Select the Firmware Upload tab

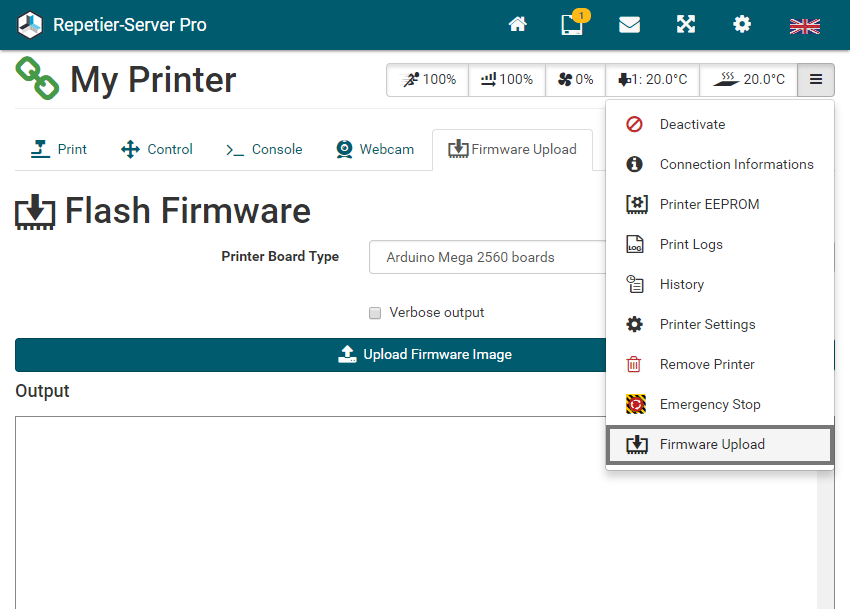pyautogui.click(x=512, y=150)
